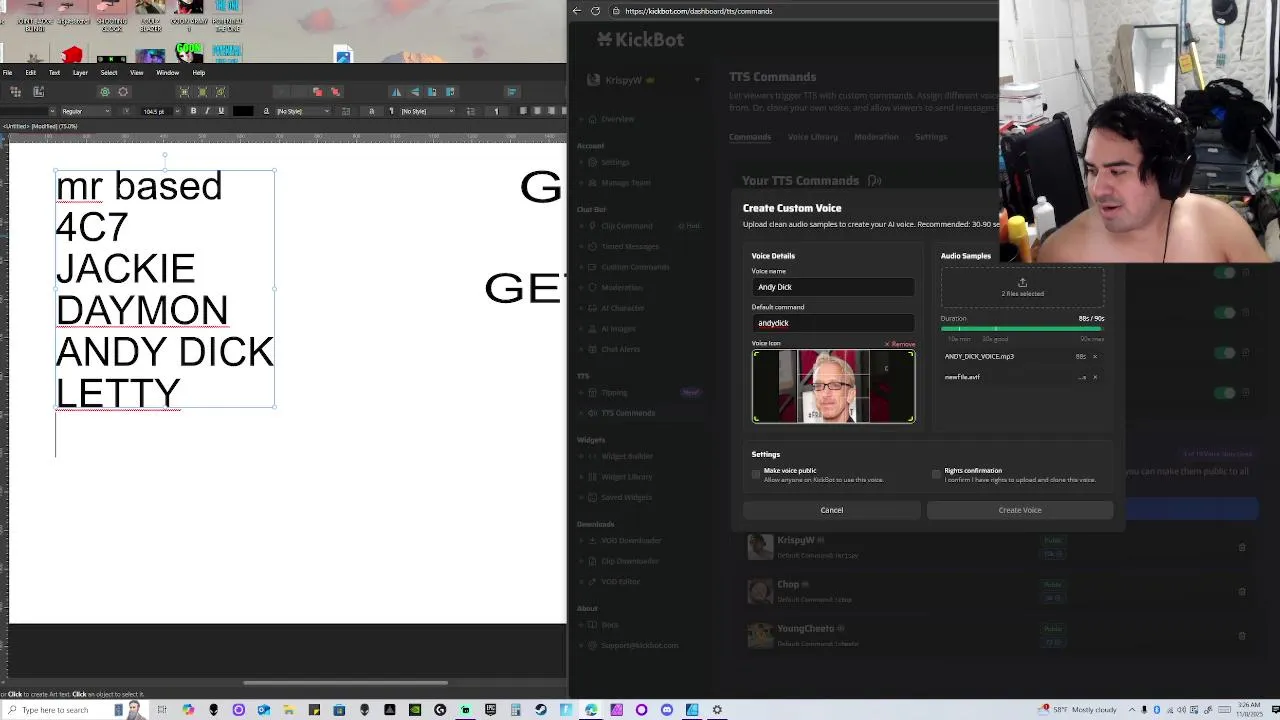The height and width of the screenshot is (720, 1280).
Task: Click the Create Voice button
Action: point(1020,510)
